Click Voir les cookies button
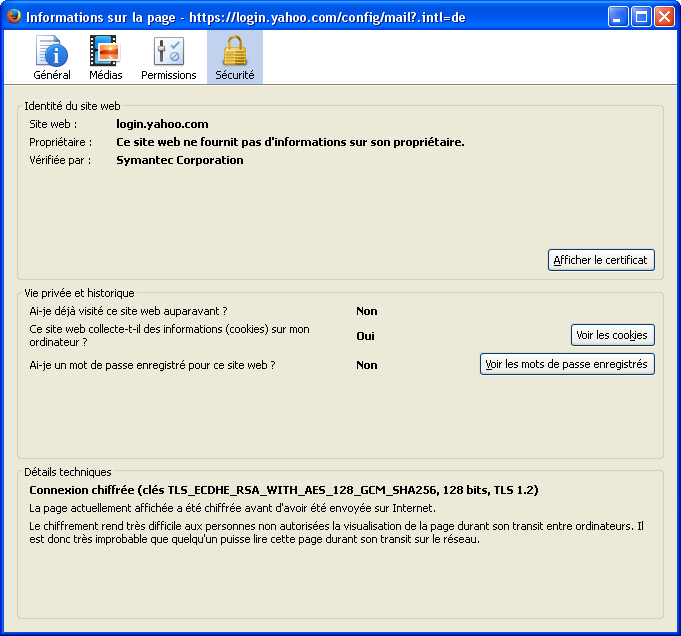This screenshot has height=636, width=681. (612, 335)
